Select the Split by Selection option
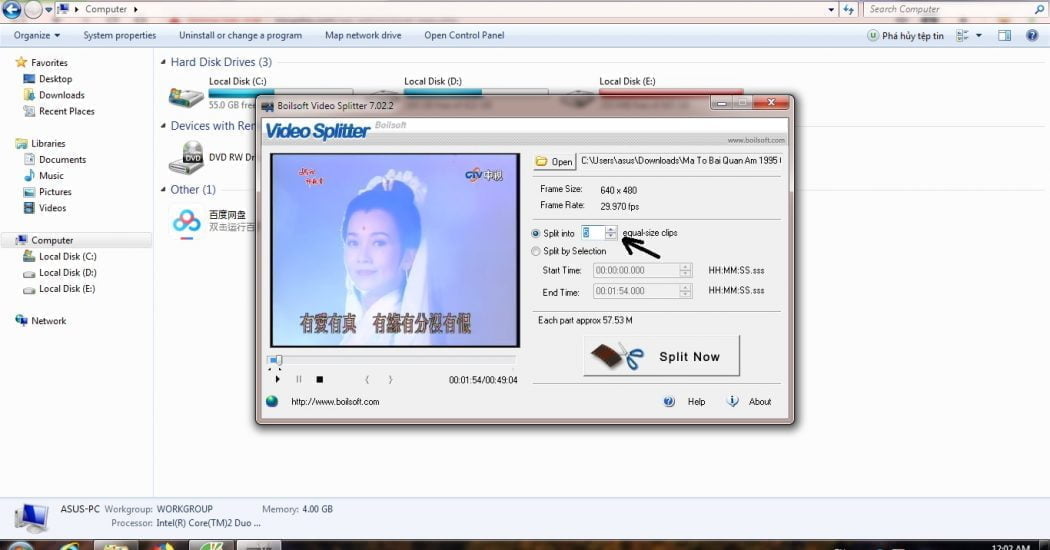1050x550 pixels. pyautogui.click(x=536, y=251)
